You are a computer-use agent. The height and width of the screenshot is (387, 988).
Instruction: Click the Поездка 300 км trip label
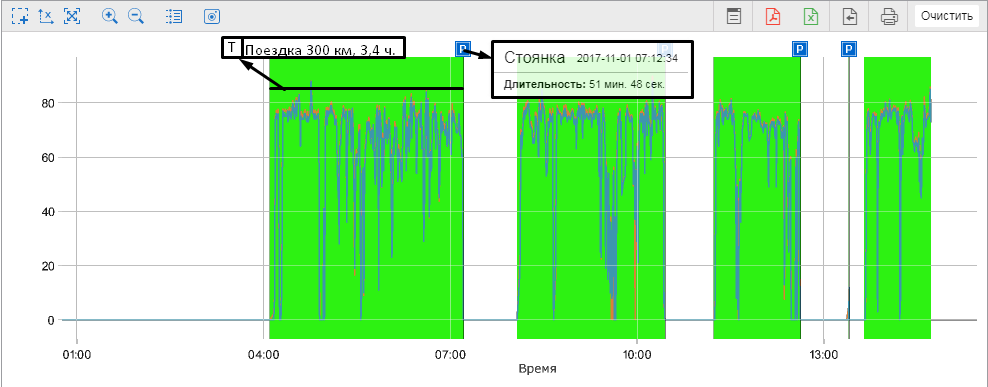tap(320, 50)
